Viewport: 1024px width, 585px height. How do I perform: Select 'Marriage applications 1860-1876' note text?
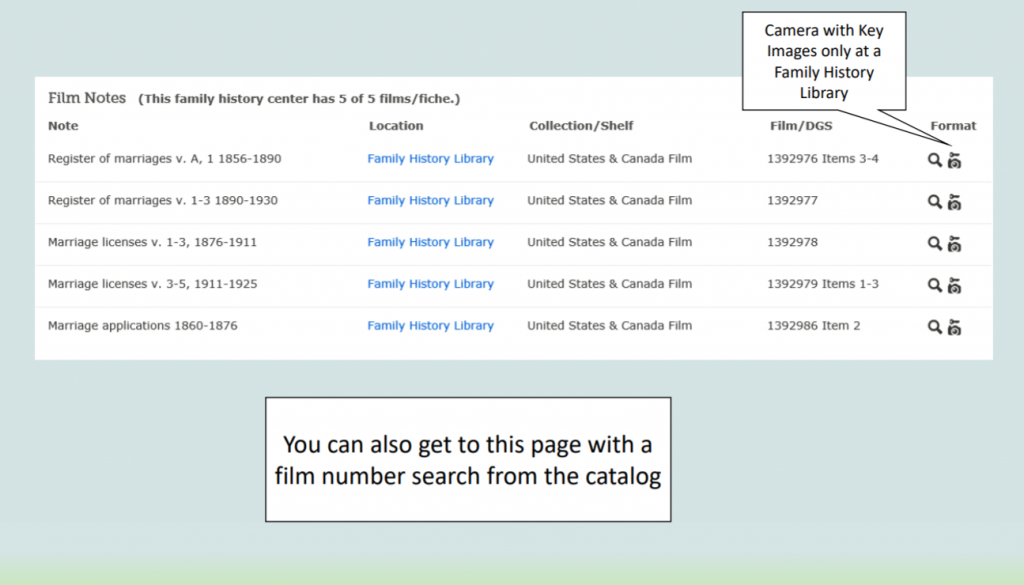pos(142,326)
